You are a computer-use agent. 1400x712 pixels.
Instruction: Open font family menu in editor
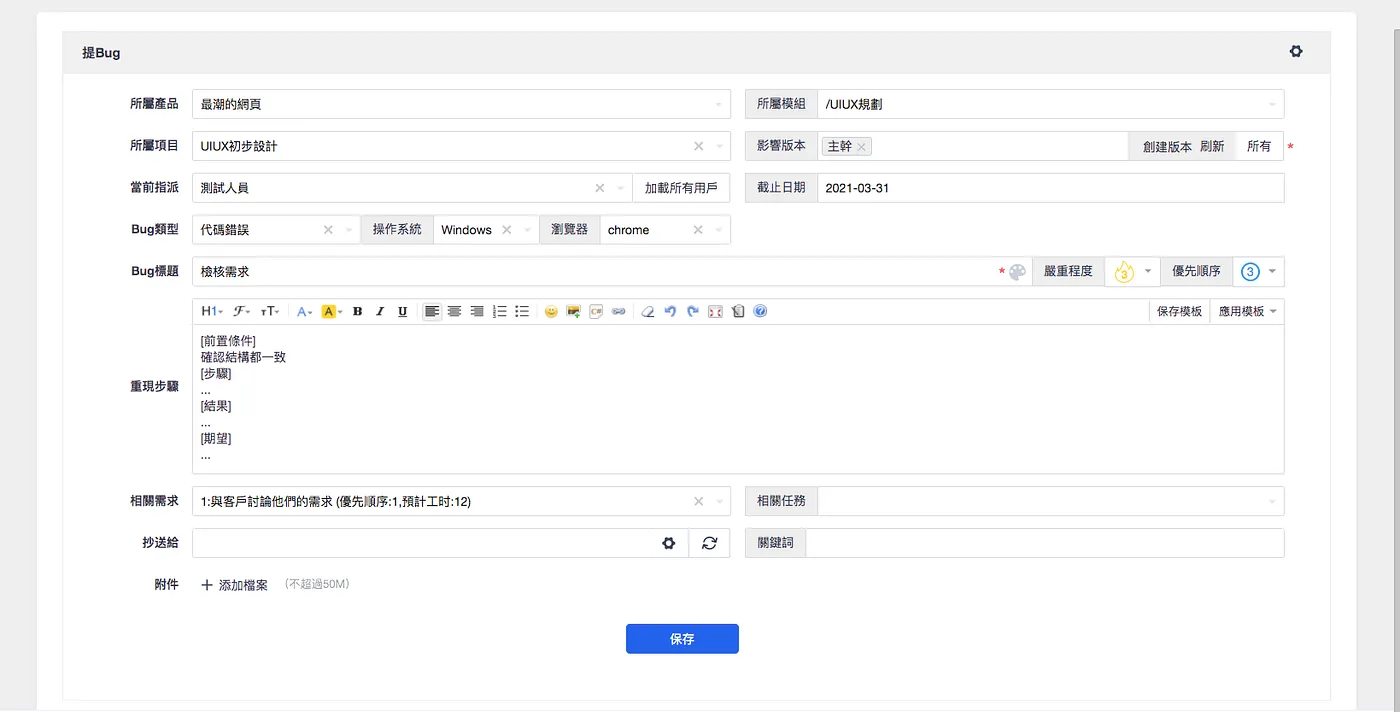pos(241,312)
